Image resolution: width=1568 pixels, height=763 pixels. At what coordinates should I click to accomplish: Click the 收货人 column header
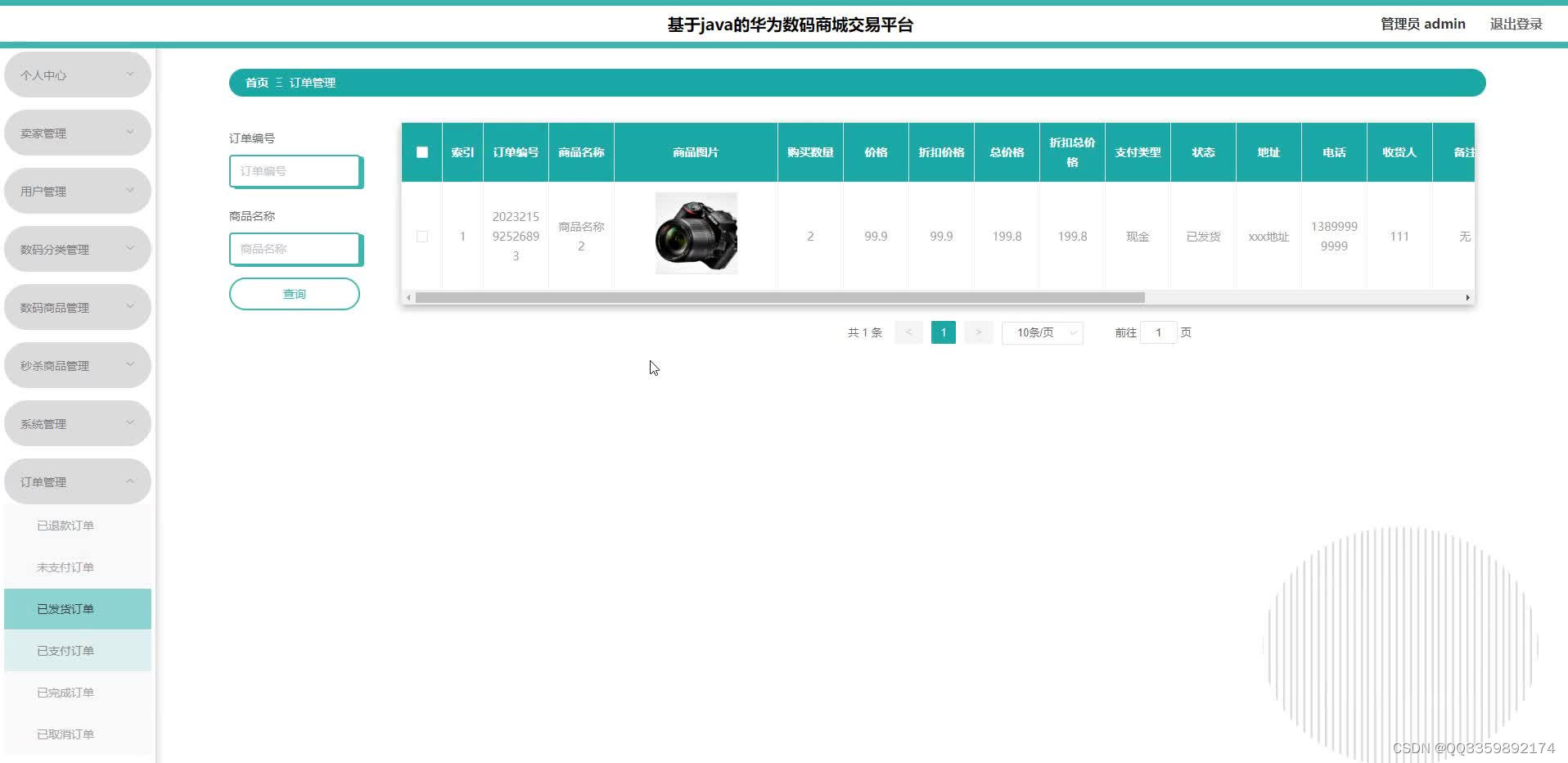click(1399, 152)
